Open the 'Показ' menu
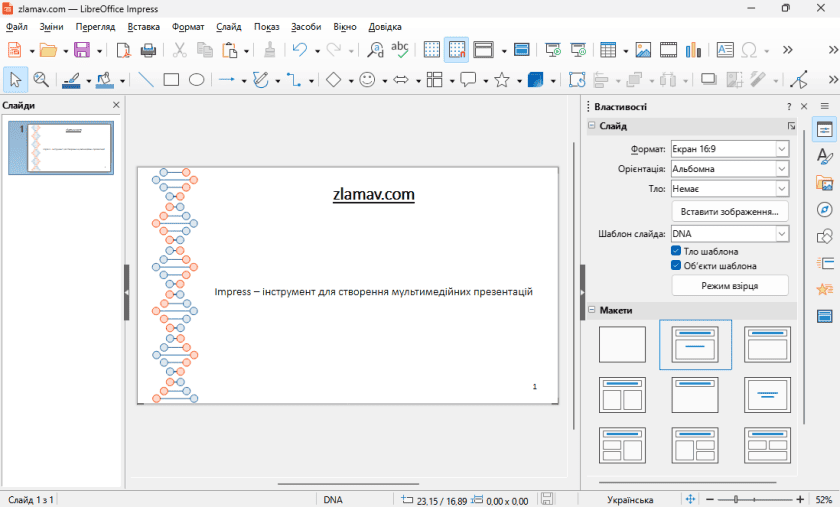This screenshot has width=840, height=507. (266, 27)
